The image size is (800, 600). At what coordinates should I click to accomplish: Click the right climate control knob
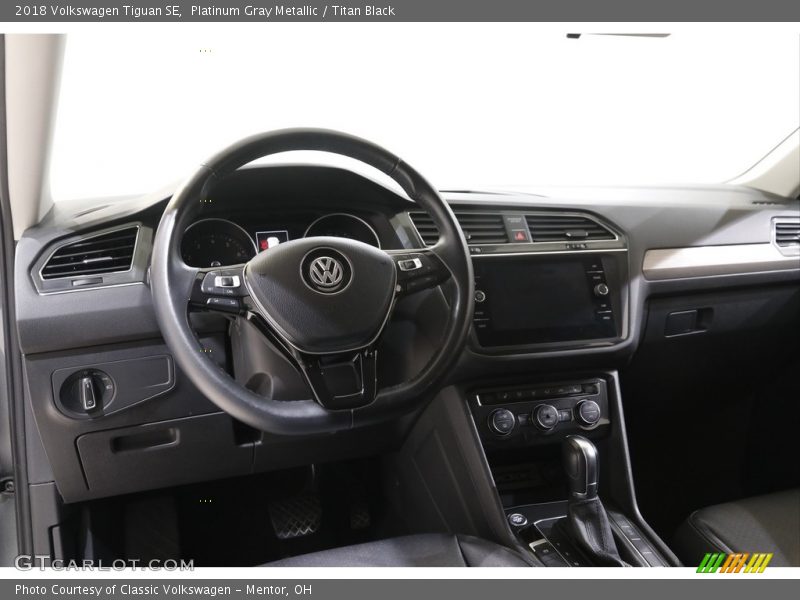coord(588,412)
